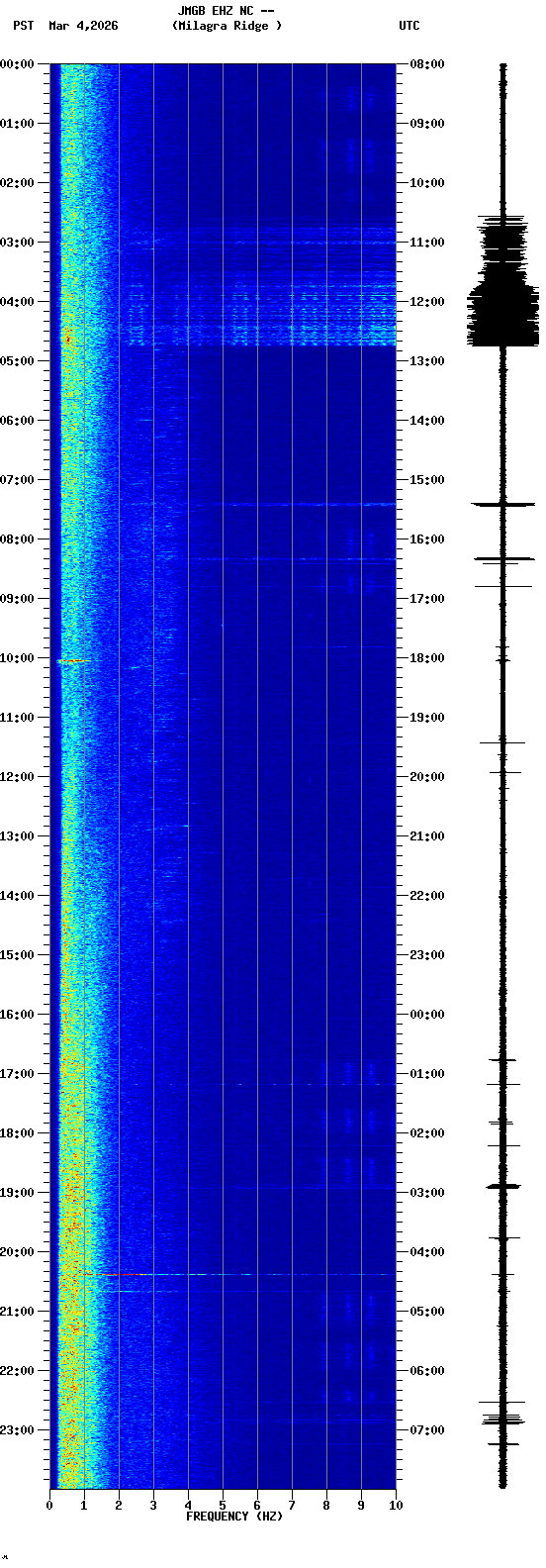Select the 07:00 label on PST axis
546x1568 pixels.
click(17, 480)
